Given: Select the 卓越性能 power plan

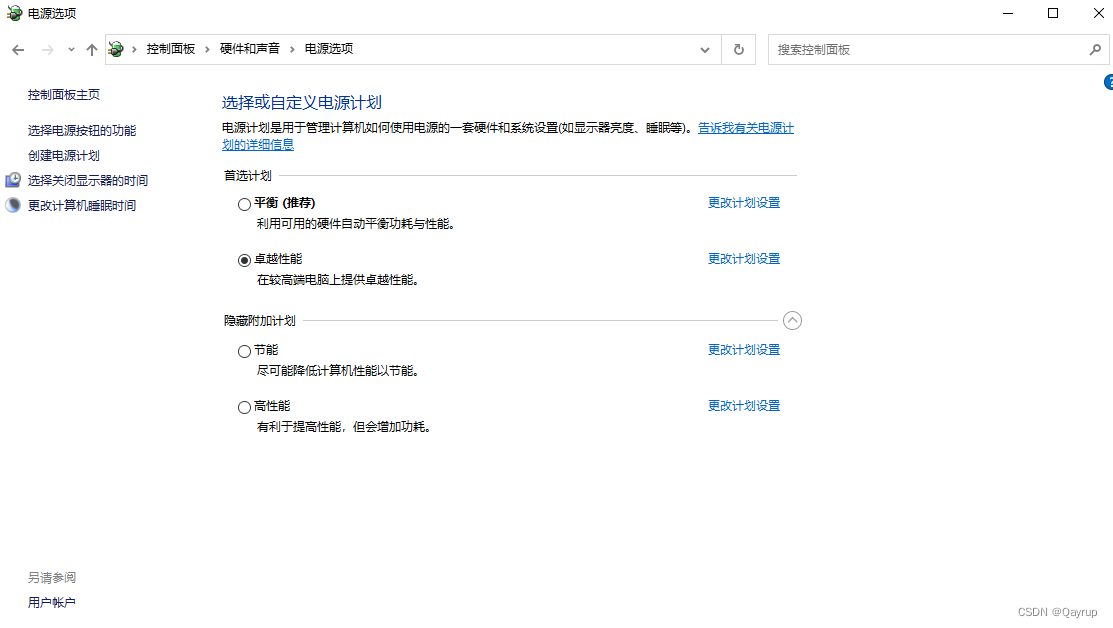Looking at the screenshot, I should coord(244,260).
